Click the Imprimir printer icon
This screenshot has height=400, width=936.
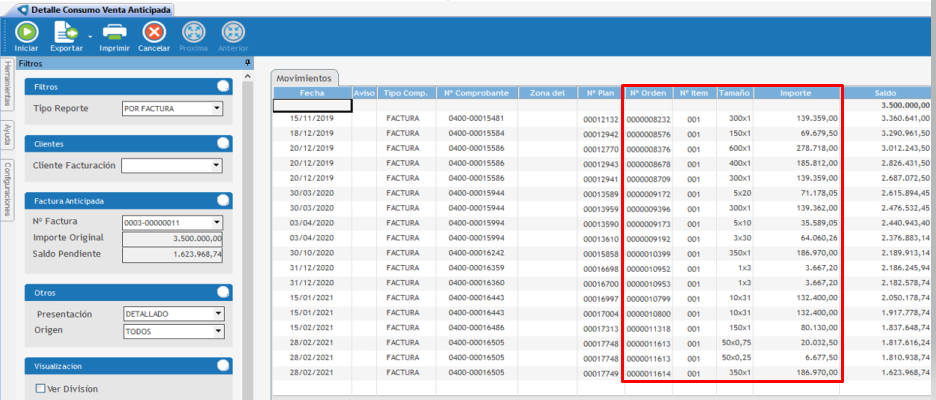115,33
